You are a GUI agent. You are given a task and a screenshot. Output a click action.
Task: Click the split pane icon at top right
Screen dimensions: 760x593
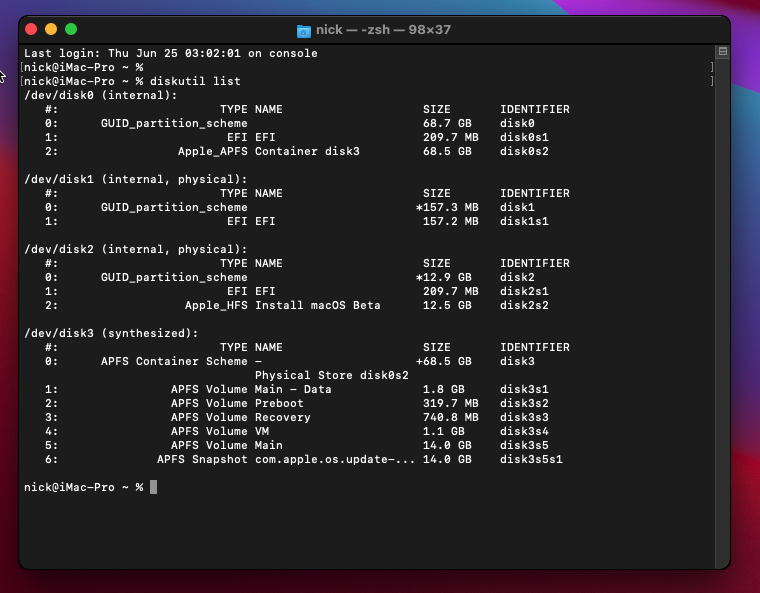pos(723,51)
